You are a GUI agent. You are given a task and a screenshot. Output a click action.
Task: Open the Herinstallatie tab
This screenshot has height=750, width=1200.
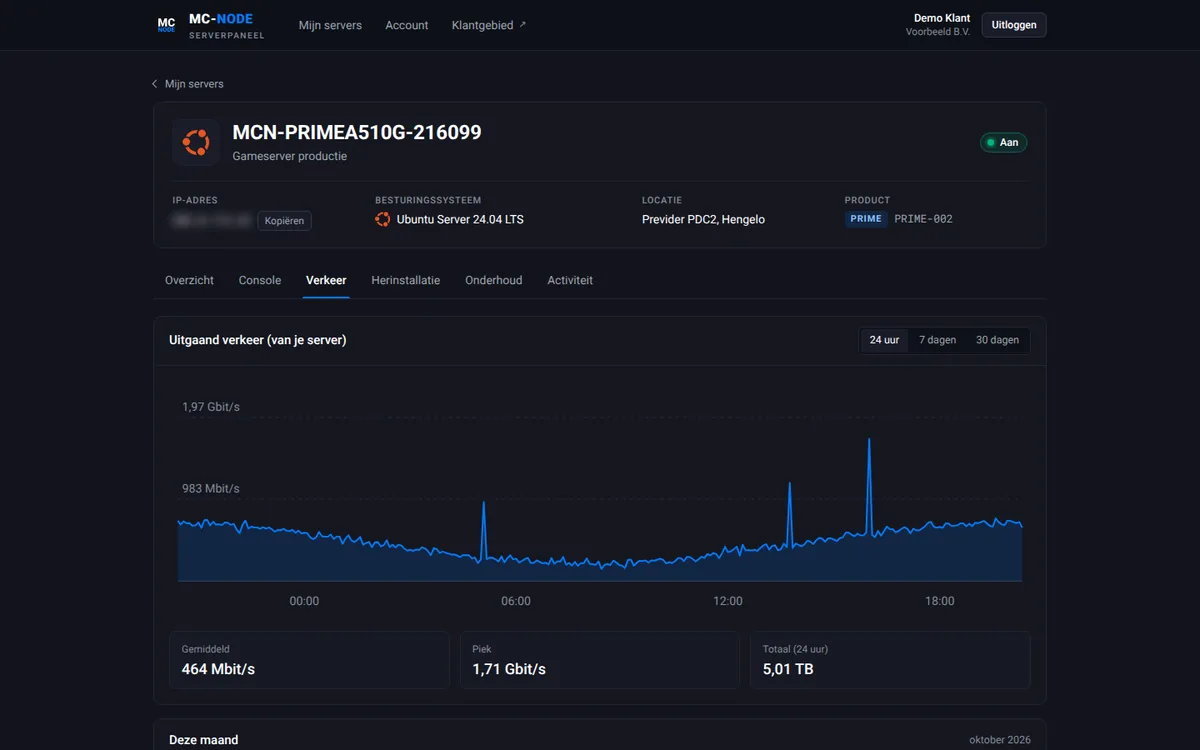[x=406, y=281]
